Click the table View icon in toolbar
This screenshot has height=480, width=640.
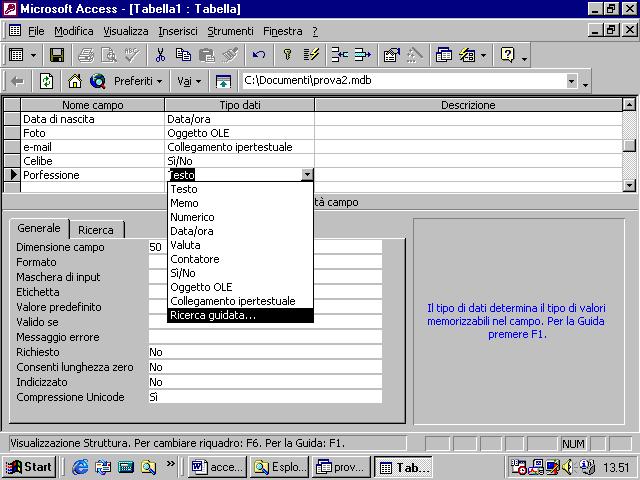(16, 55)
